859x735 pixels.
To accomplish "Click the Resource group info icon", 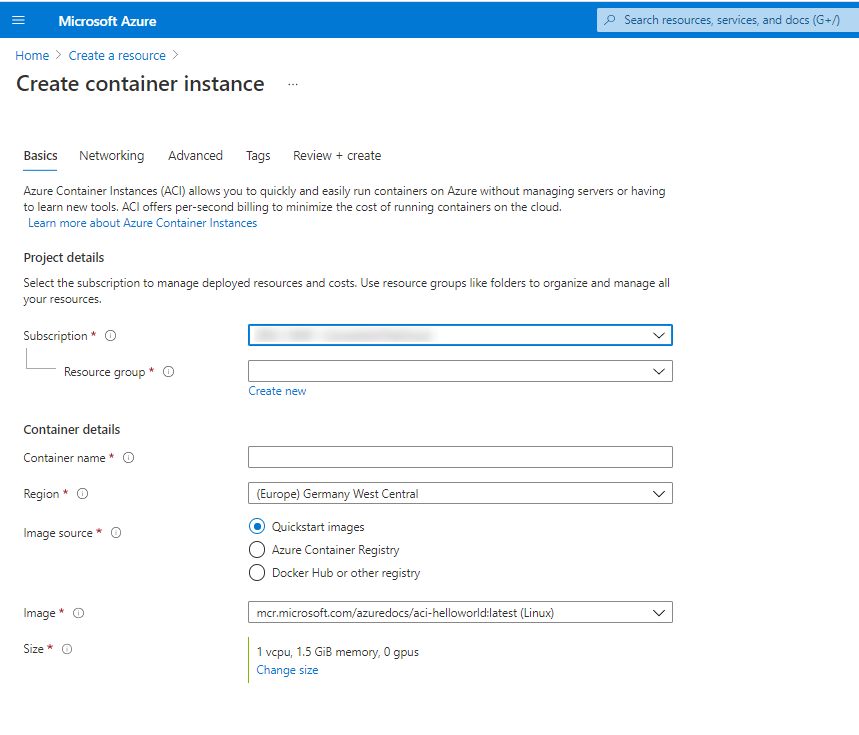I will pos(168,372).
